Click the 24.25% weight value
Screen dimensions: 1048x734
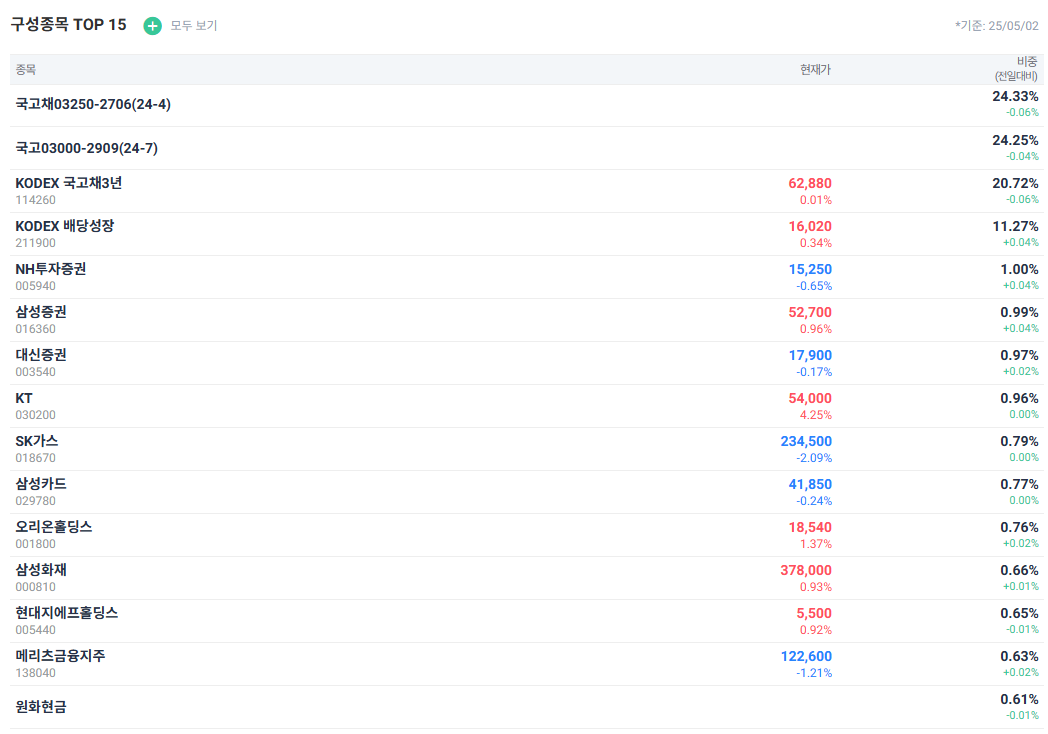click(1015, 140)
